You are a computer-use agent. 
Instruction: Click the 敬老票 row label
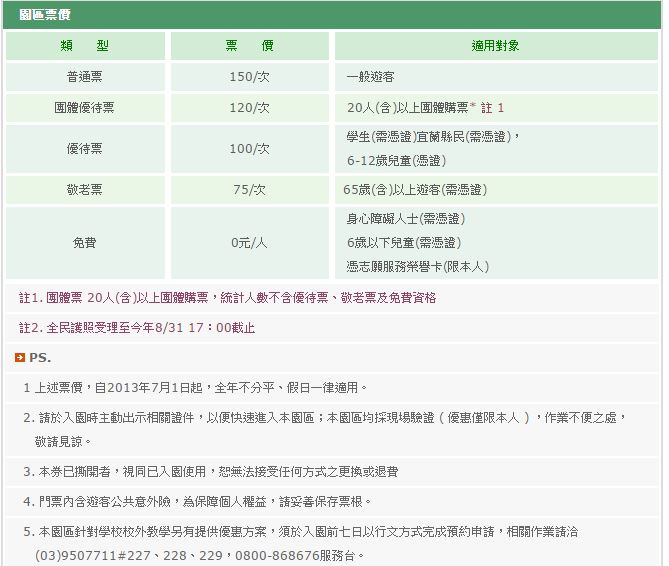pyautogui.click(x=85, y=189)
